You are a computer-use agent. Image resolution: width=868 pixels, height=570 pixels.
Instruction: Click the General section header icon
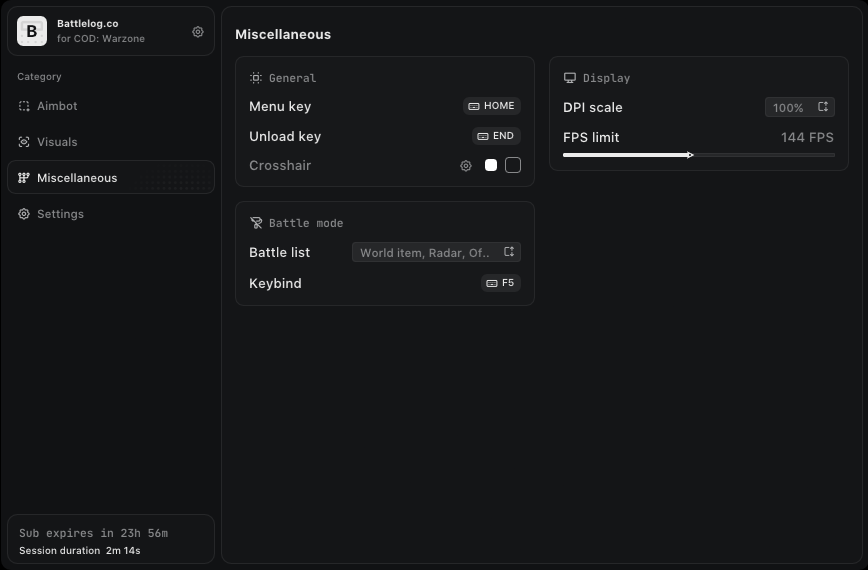(x=256, y=77)
